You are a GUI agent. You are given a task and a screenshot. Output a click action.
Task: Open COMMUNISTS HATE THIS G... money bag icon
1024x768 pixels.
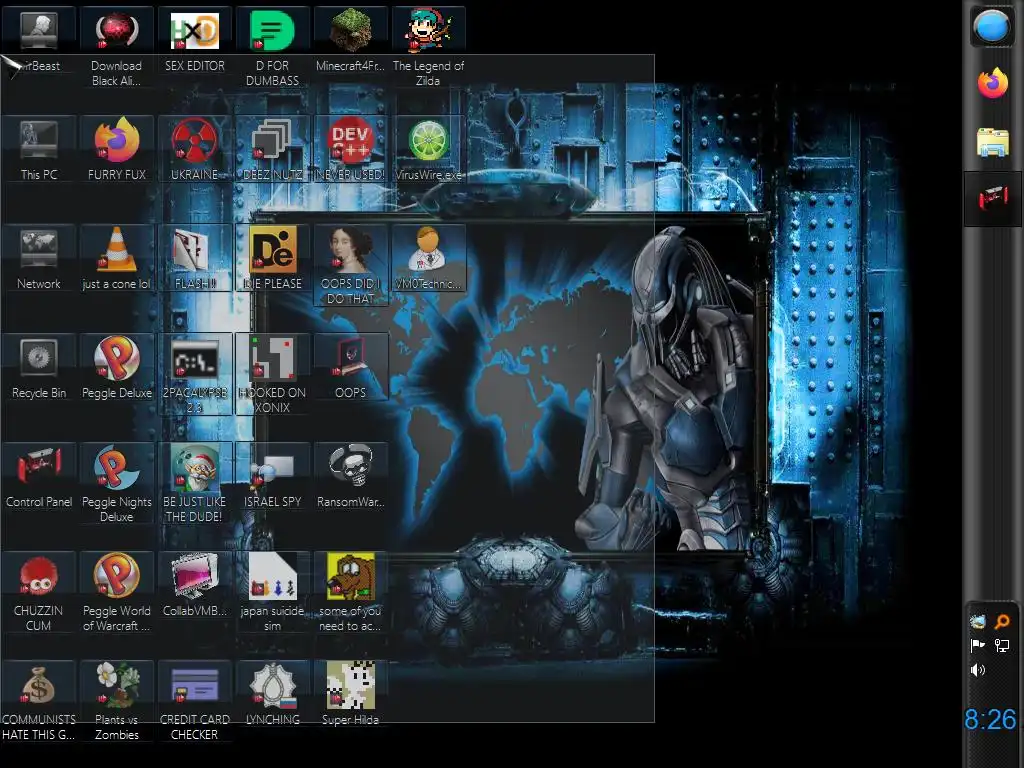click(x=39, y=684)
